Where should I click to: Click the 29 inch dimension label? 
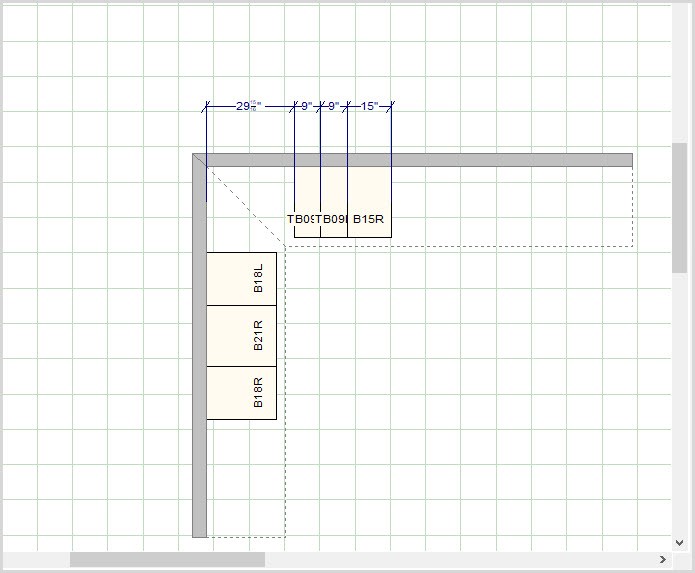click(x=248, y=106)
